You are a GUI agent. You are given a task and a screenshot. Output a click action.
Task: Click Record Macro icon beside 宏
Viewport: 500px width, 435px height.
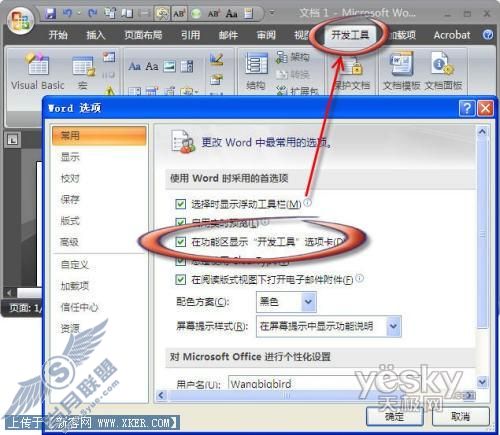point(109,57)
